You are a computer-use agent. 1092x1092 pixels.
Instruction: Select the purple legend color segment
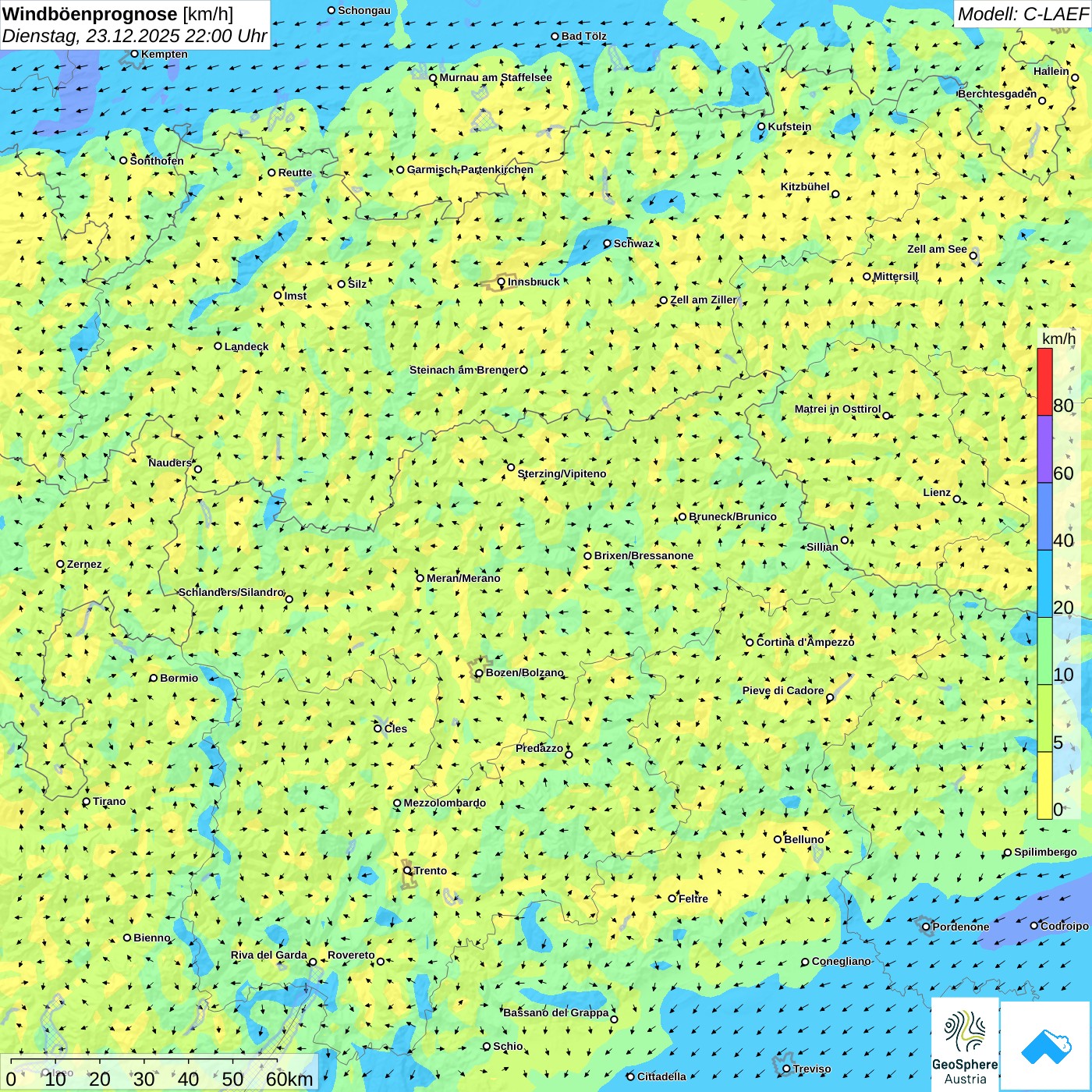click(x=1044, y=449)
